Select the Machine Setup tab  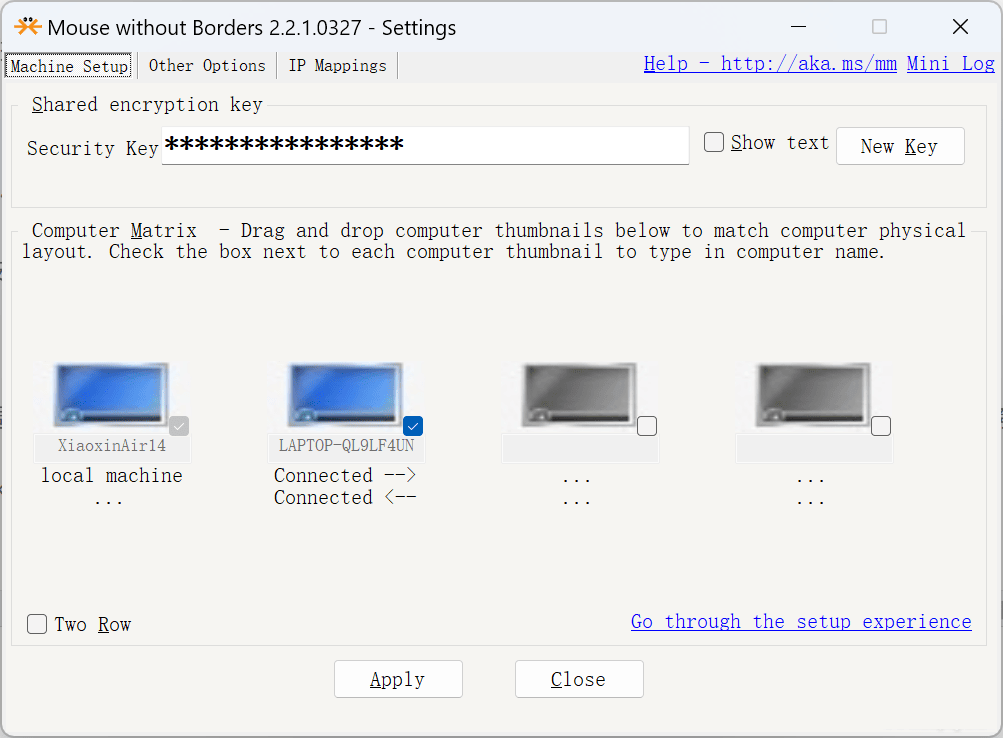[x=69, y=66]
